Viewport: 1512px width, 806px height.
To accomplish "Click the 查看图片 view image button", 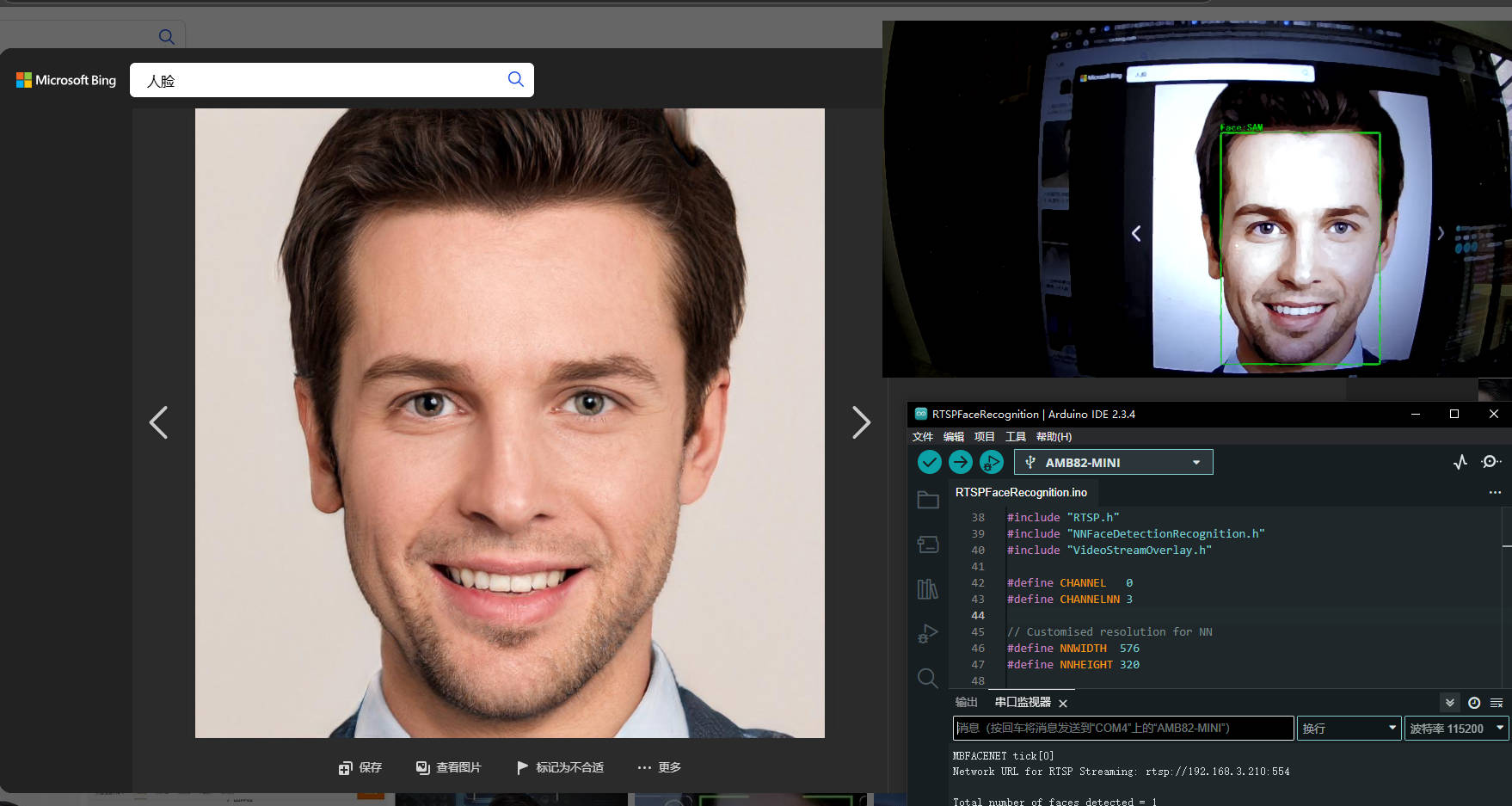I will [448, 767].
